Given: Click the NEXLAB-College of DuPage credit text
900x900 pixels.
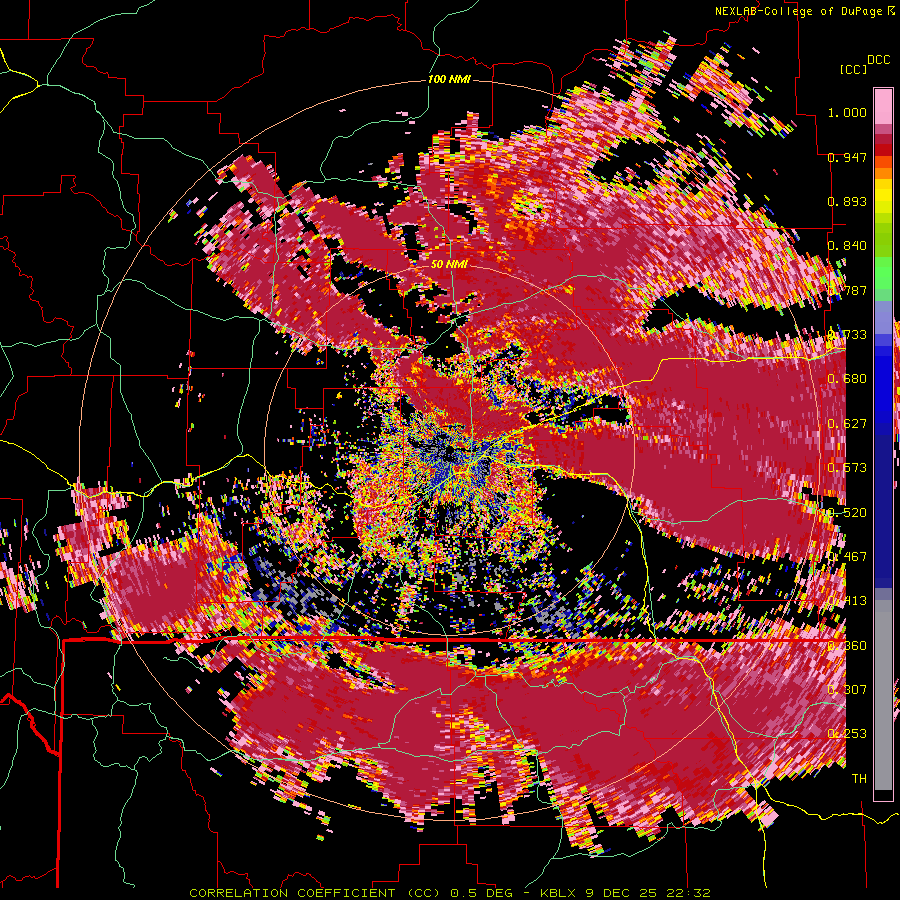Looking at the screenshot, I should coord(800,11).
